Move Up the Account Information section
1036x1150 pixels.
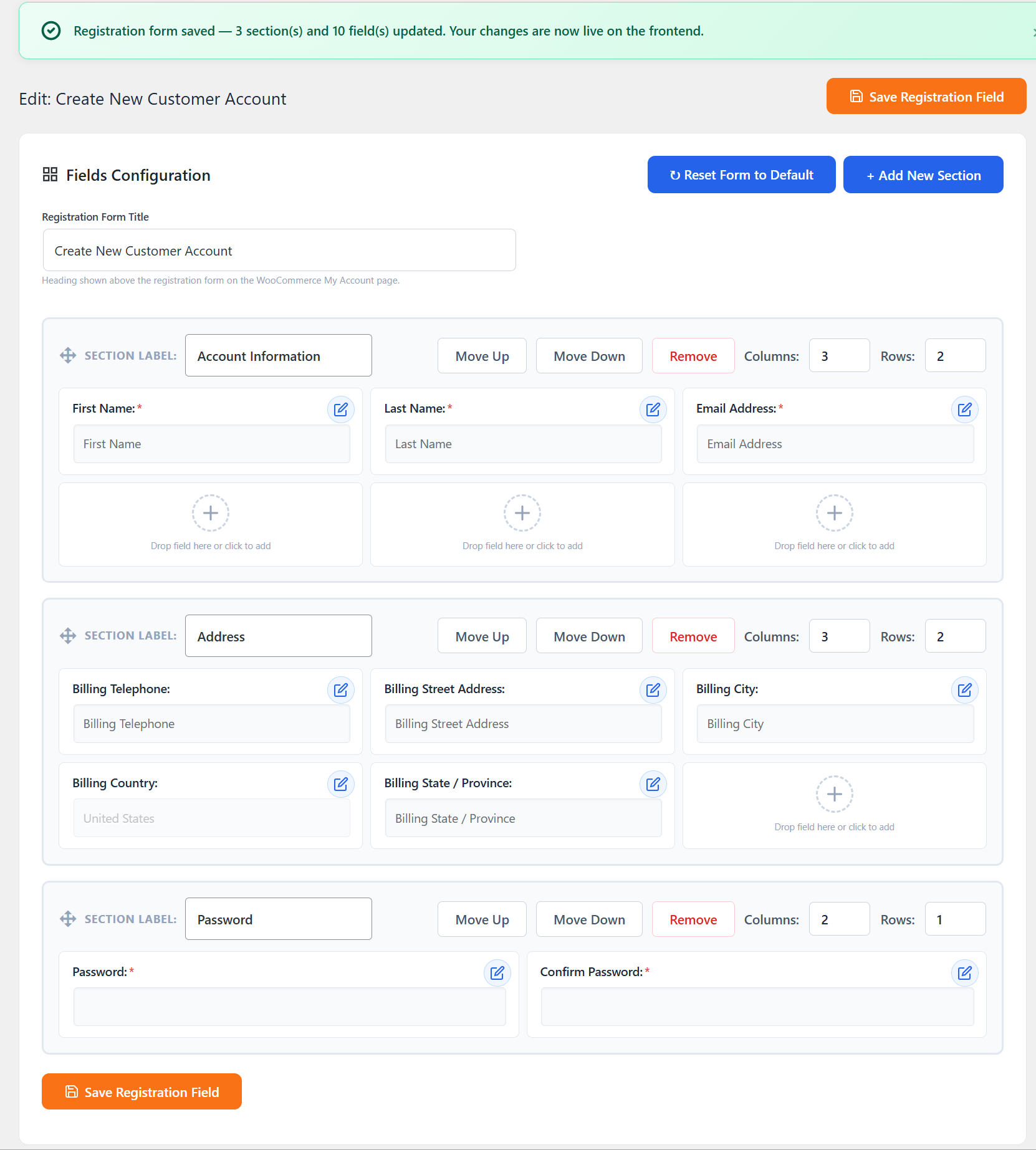tap(482, 356)
